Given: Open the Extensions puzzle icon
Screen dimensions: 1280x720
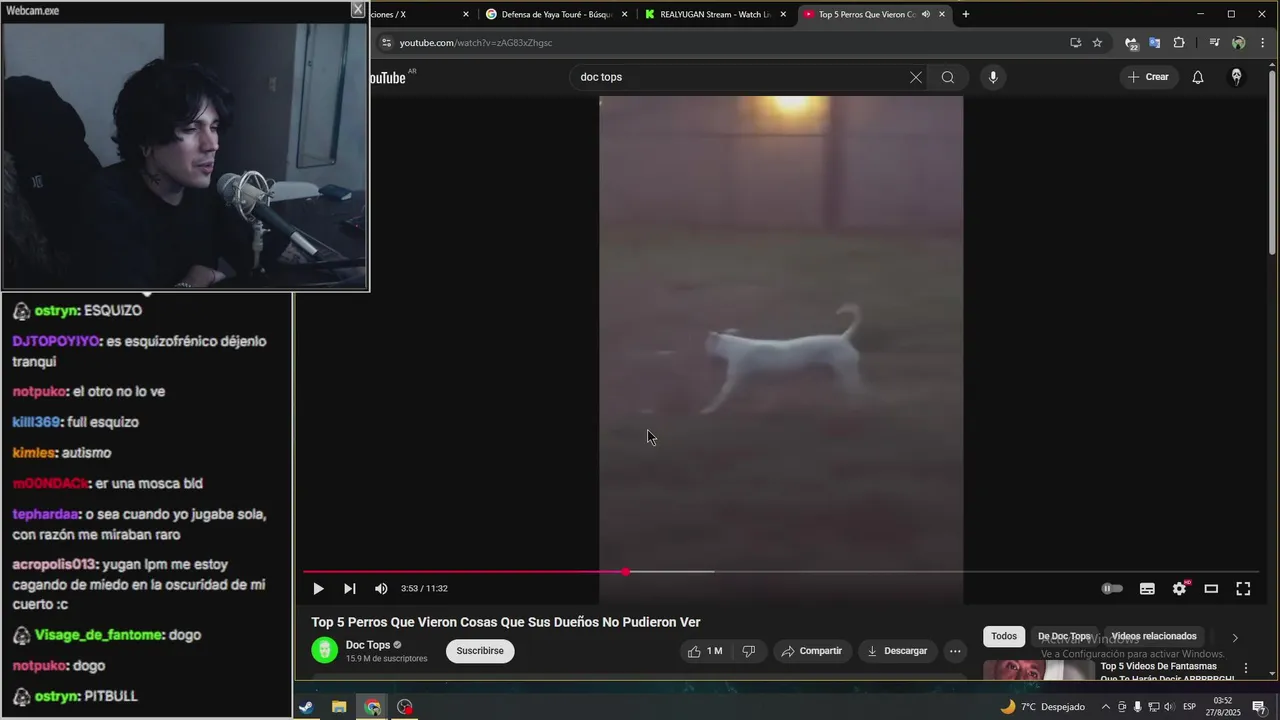Looking at the screenshot, I should point(1179,43).
